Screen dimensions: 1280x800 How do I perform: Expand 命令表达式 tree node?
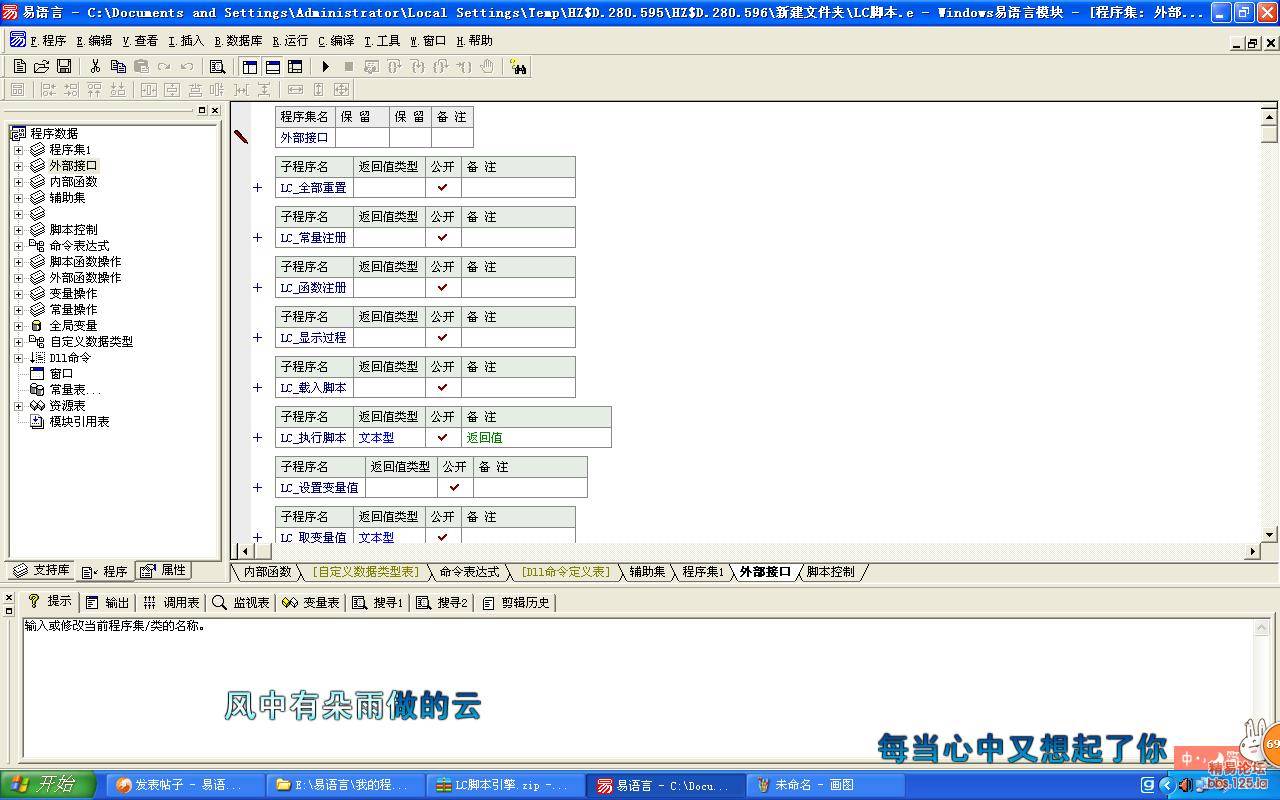[18, 245]
